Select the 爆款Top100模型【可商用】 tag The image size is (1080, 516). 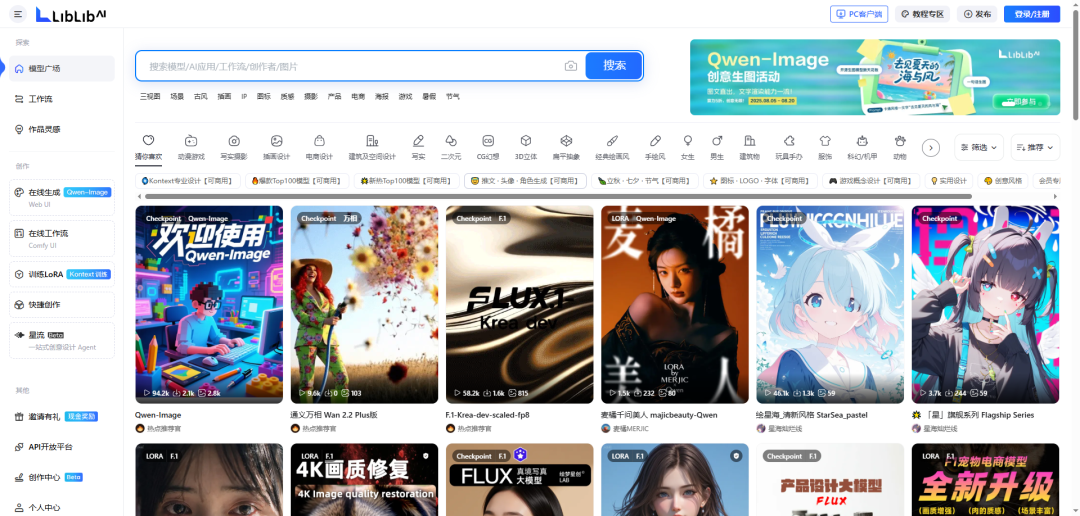(297, 181)
